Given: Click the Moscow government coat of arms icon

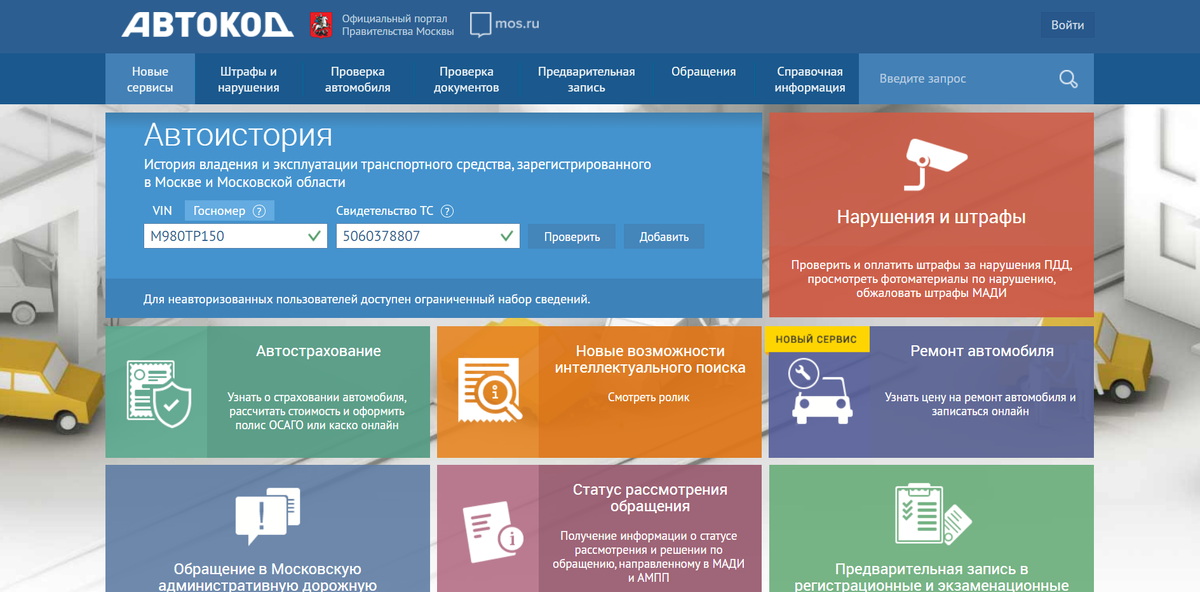Looking at the screenshot, I should click(x=320, y=25).
